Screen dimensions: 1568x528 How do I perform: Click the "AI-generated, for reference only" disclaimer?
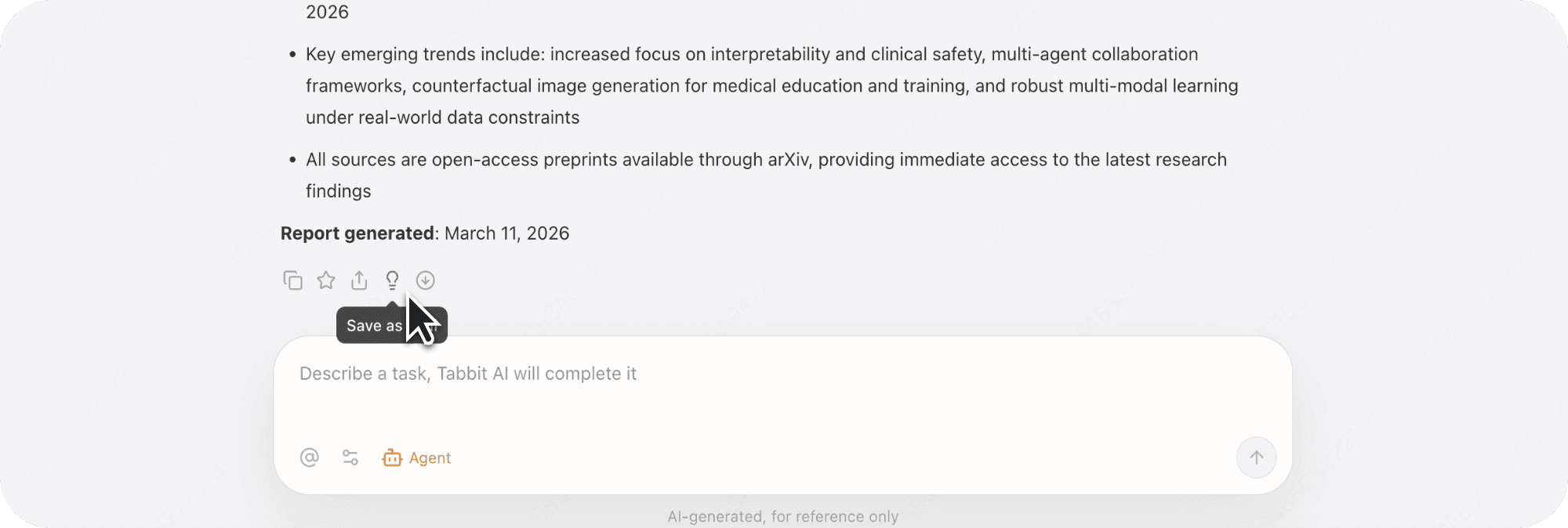(782, 517)
